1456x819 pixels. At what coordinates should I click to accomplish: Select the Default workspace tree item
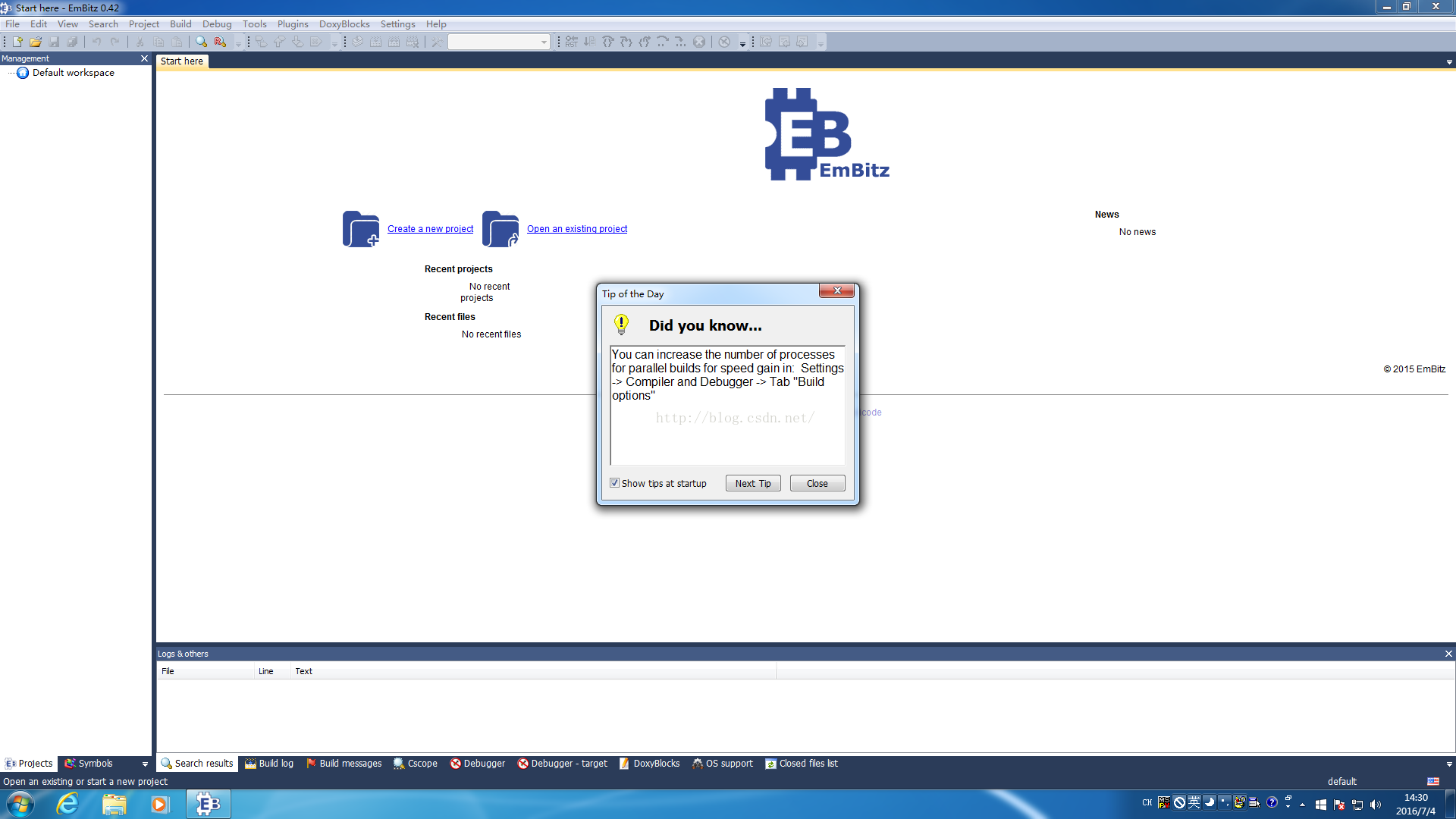(x=74, y=73)
